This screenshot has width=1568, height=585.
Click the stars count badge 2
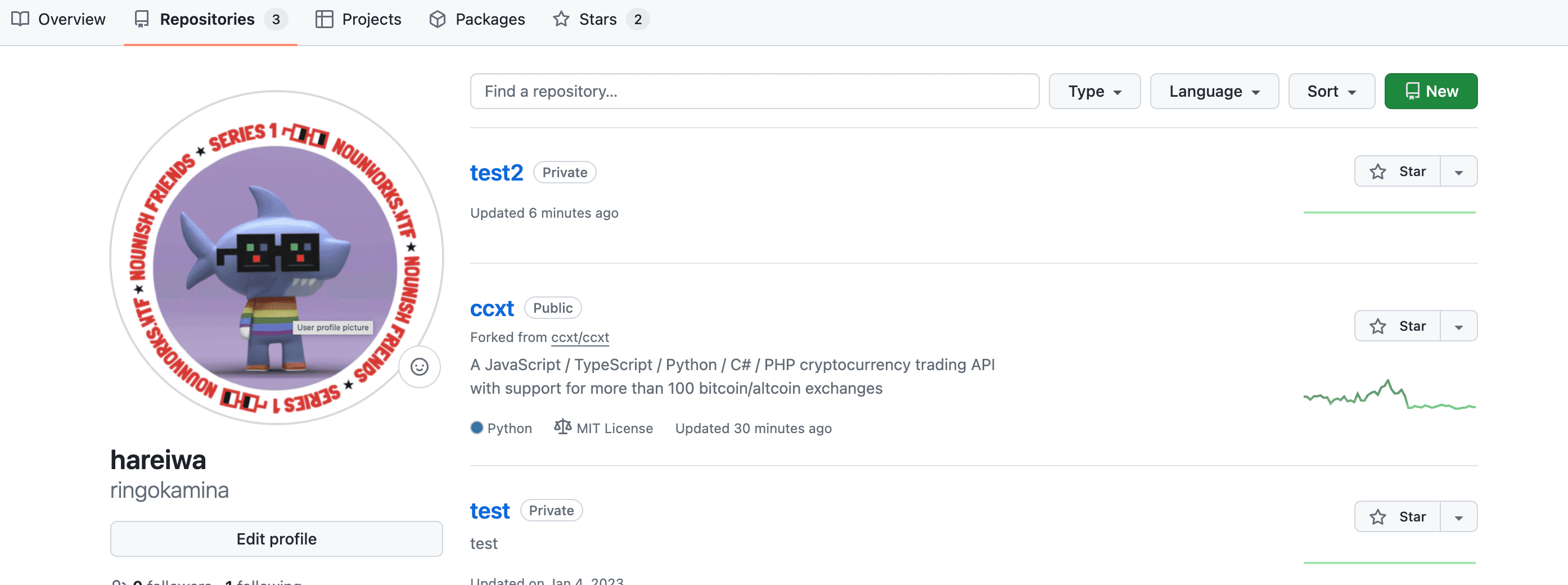pos(637,20)
